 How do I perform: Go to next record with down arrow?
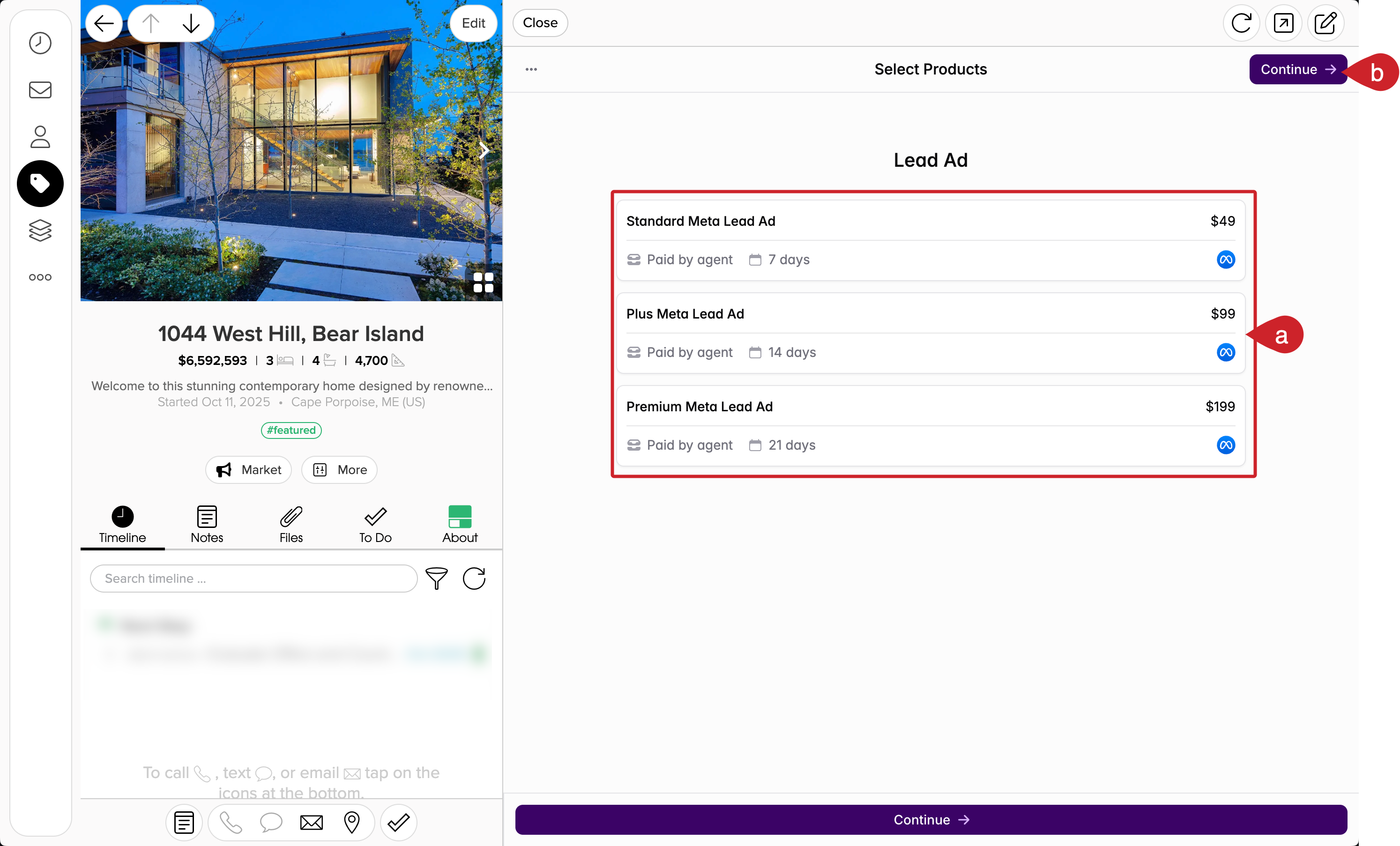(x=192, y=23)
